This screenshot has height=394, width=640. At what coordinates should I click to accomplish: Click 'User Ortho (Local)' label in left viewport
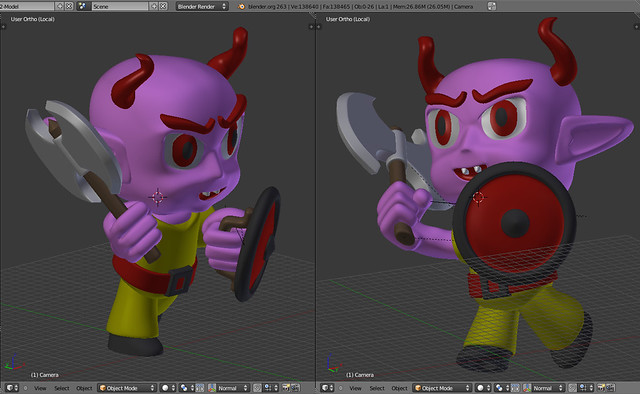(x=32, y=19)
